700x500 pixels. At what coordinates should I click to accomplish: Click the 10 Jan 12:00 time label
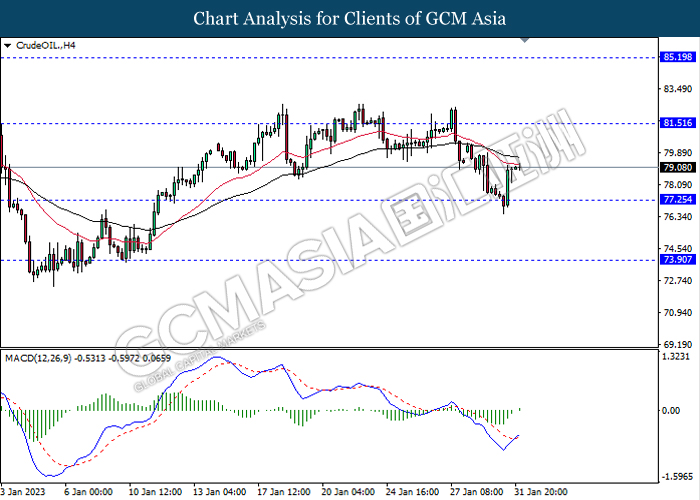coord(155,492)
